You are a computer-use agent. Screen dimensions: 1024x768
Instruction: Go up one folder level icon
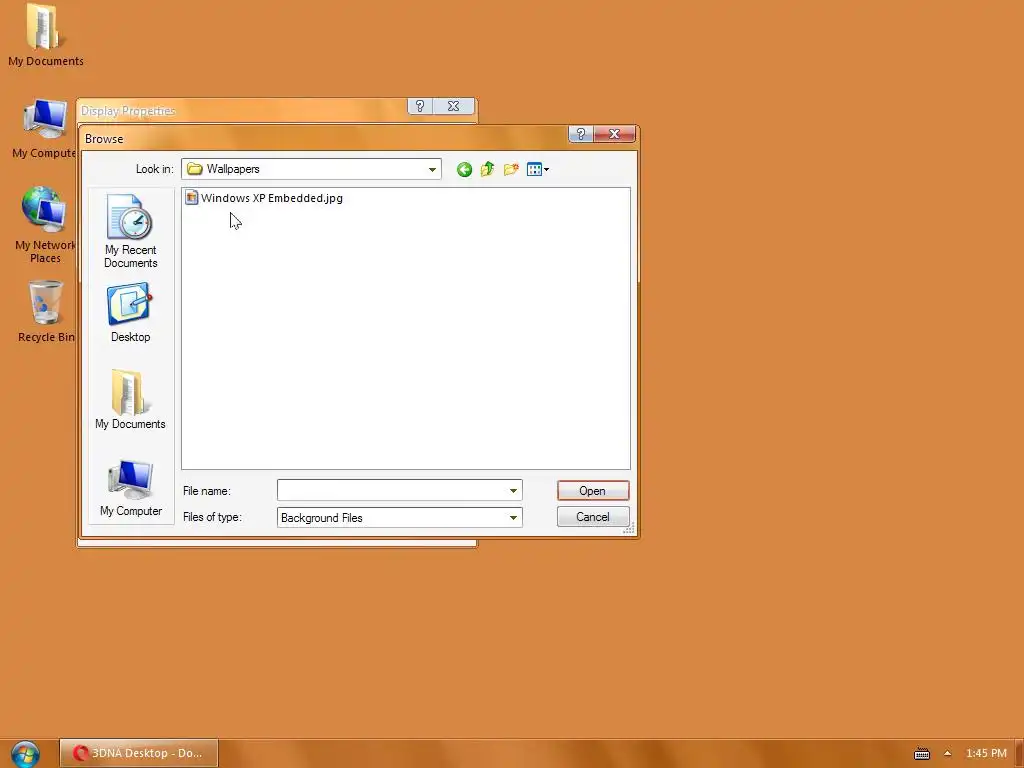click(x=487, y=170)
